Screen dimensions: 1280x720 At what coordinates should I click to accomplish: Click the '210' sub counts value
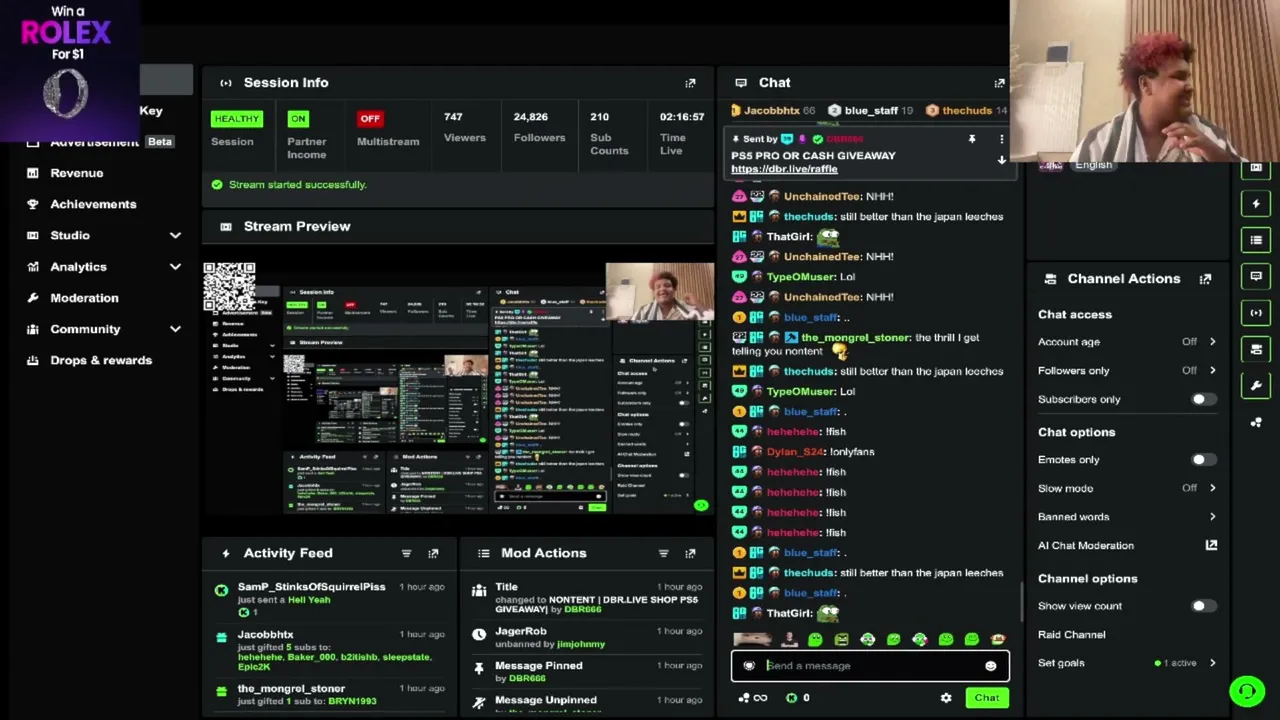click(599, 117)
